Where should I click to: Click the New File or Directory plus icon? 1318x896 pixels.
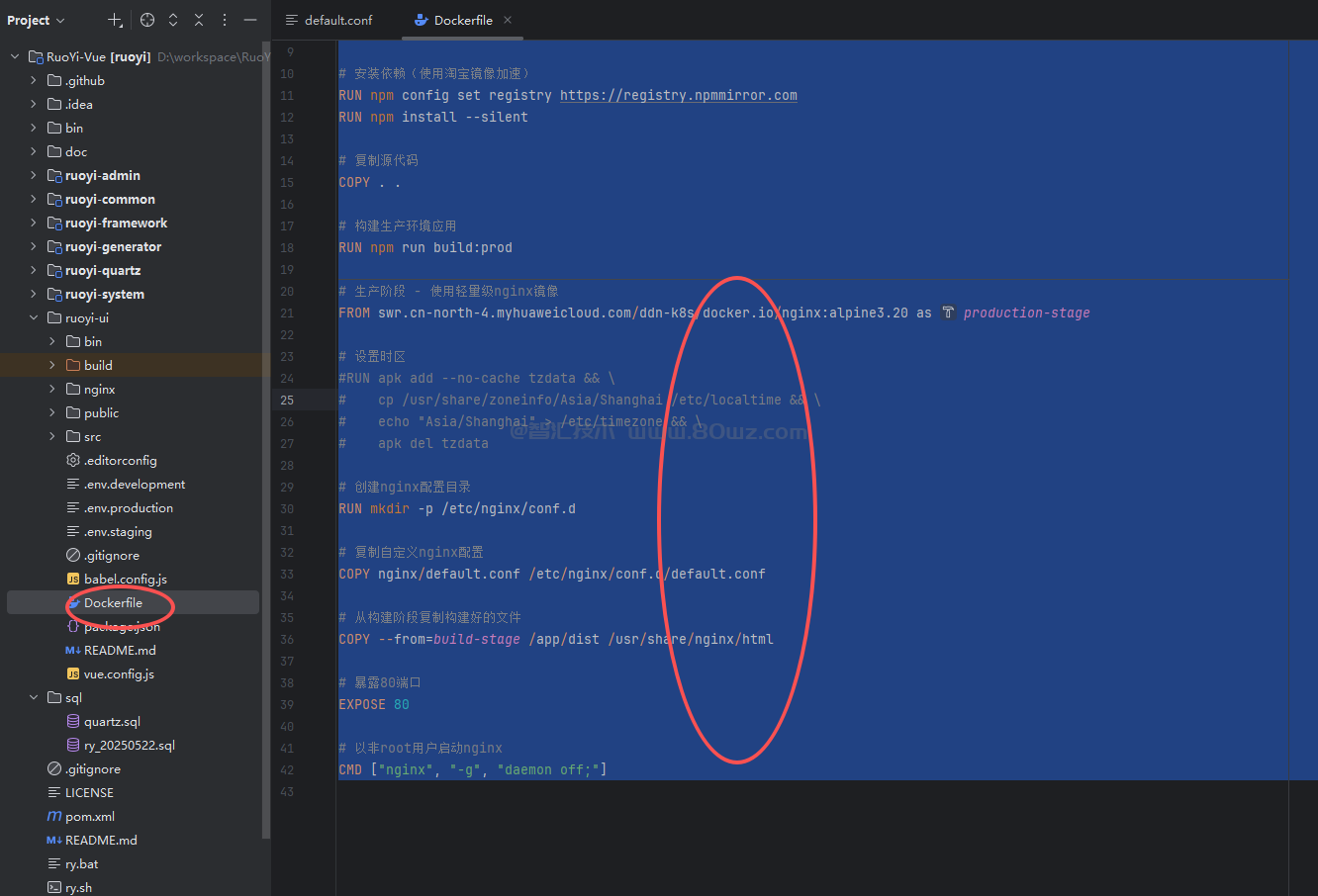[x=116, y=20]
